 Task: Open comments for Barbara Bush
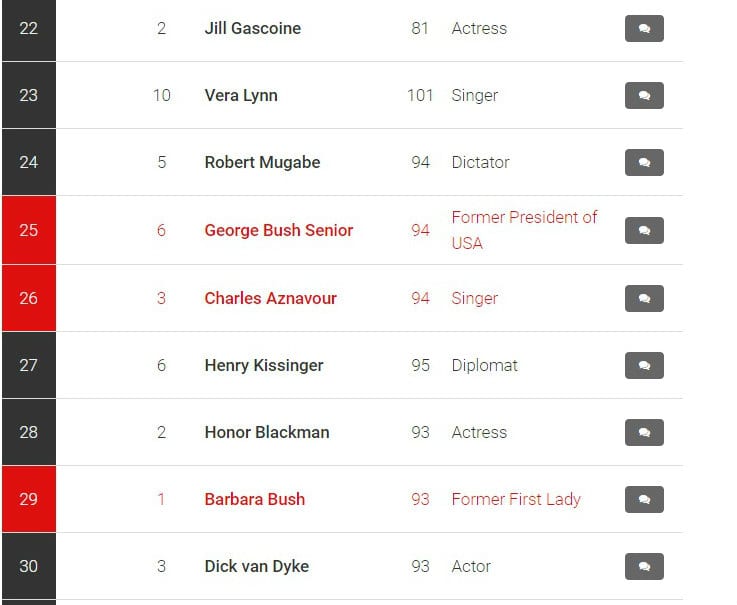(x=644, y=499)
